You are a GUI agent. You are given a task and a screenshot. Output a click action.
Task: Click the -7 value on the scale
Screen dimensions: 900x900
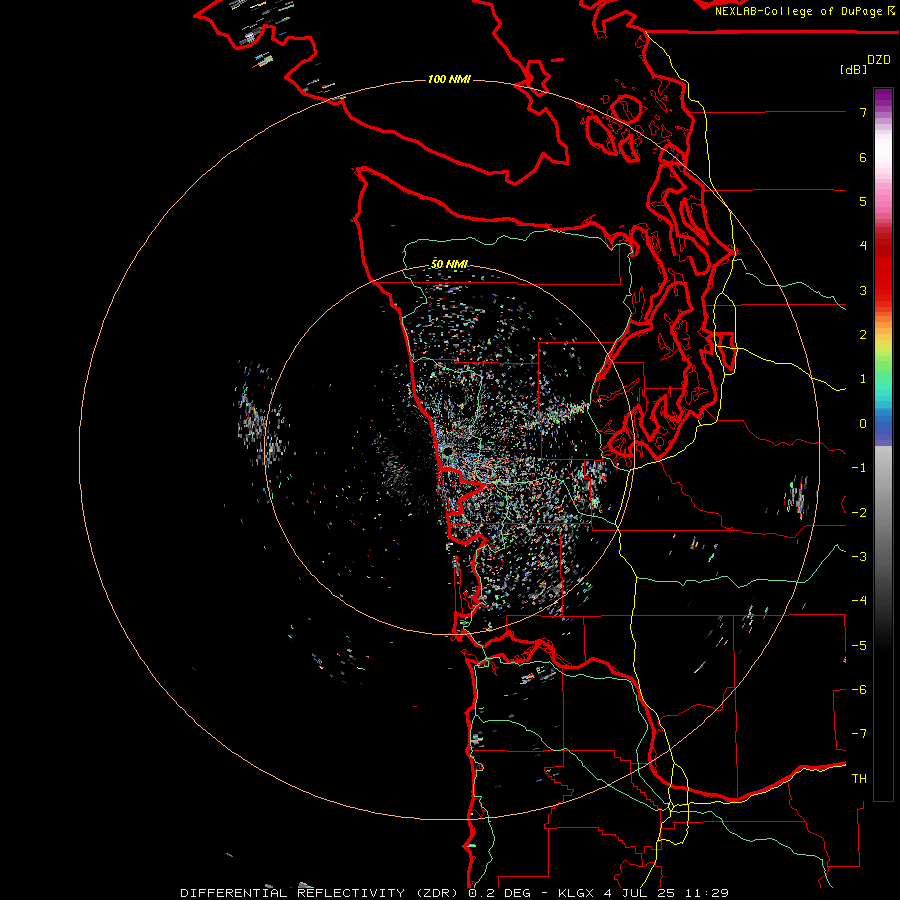coord(859,734)
